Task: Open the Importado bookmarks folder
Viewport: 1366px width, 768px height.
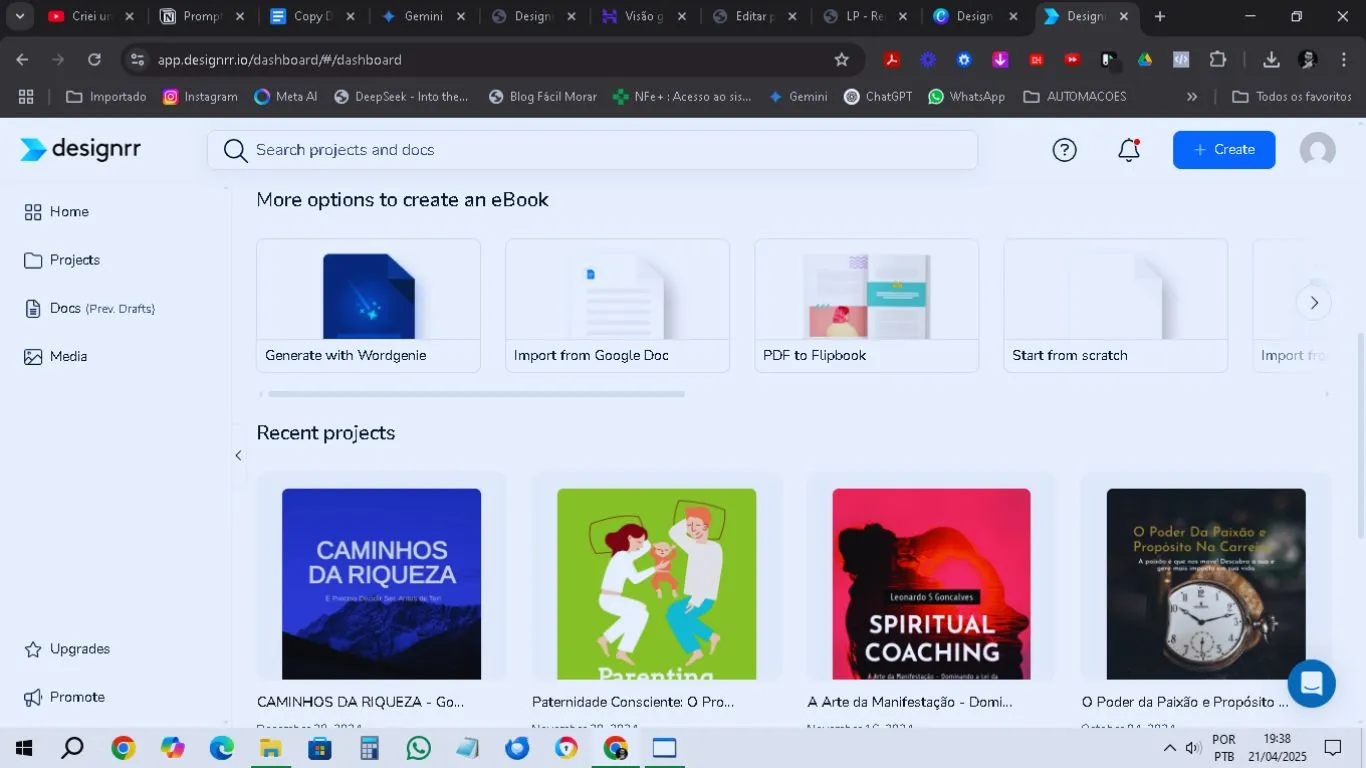Action: click(106, 97)
